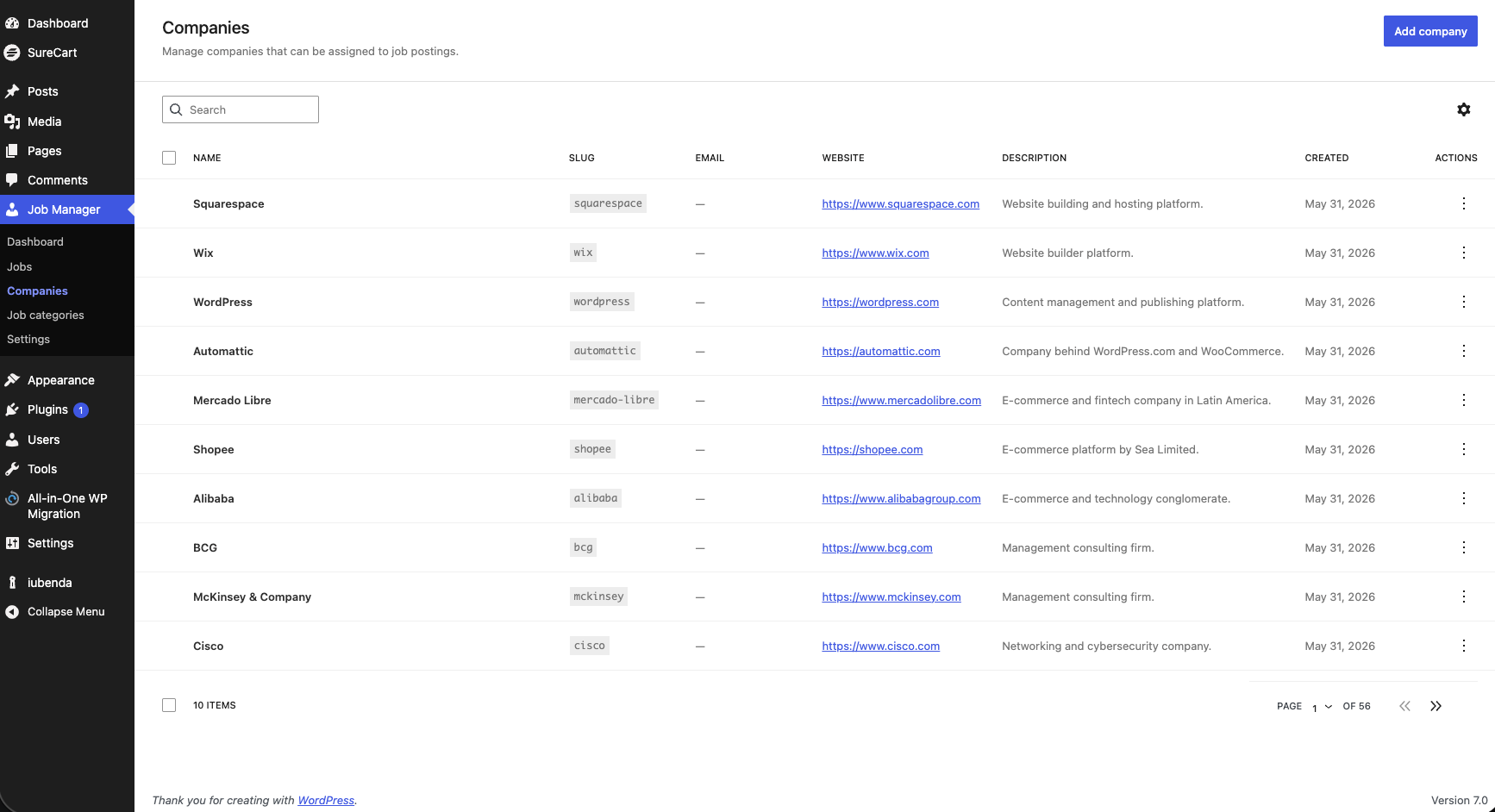This screenshot has width=1495, height=812.
Task: Follow the WordPress footer link
Action: click(x=326, y=800)
